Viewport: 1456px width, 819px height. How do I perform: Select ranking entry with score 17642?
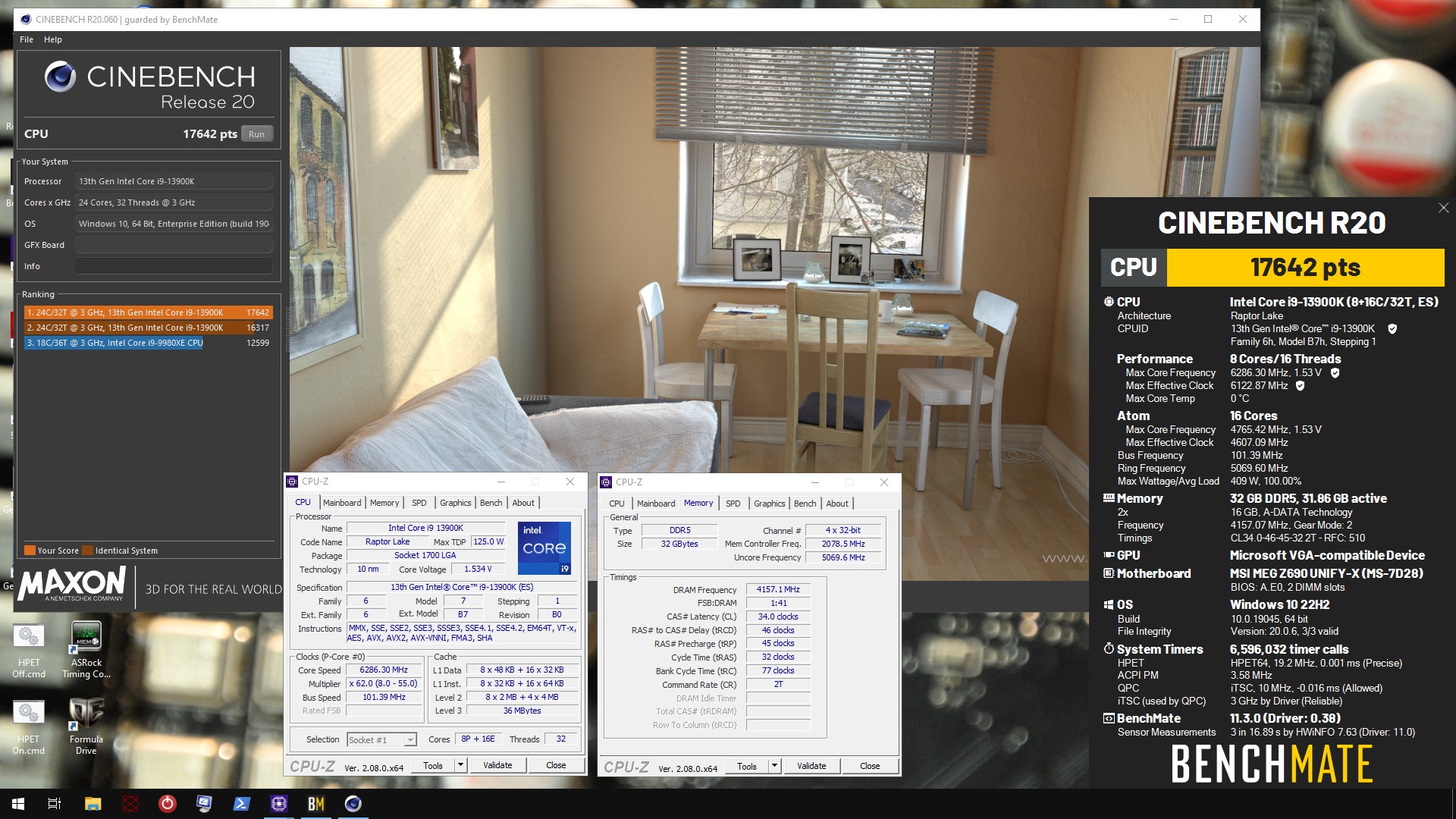tap(148, 312)
